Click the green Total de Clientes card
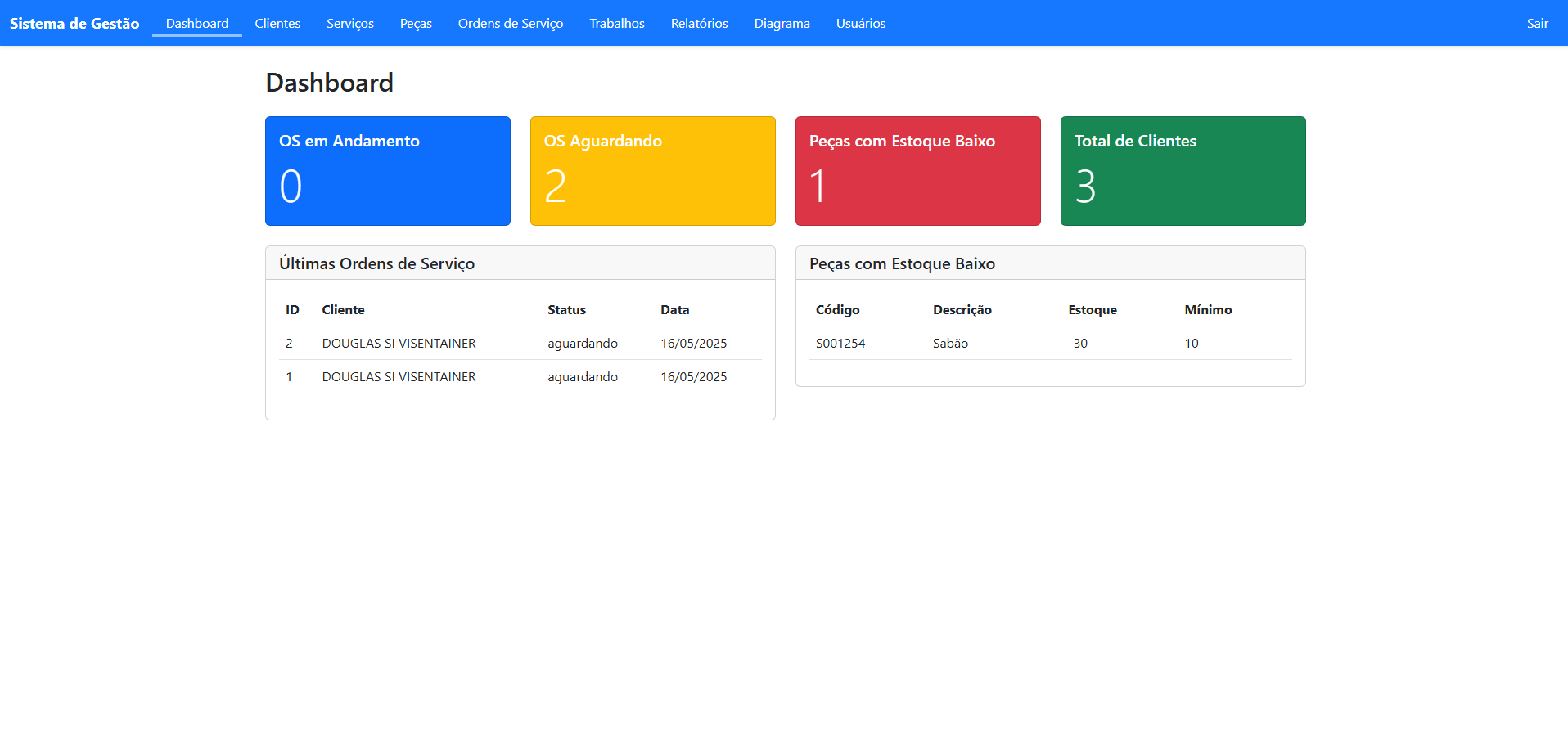Image resolution: width=1568 pixels, height=742 pixels. [1183, 171]
